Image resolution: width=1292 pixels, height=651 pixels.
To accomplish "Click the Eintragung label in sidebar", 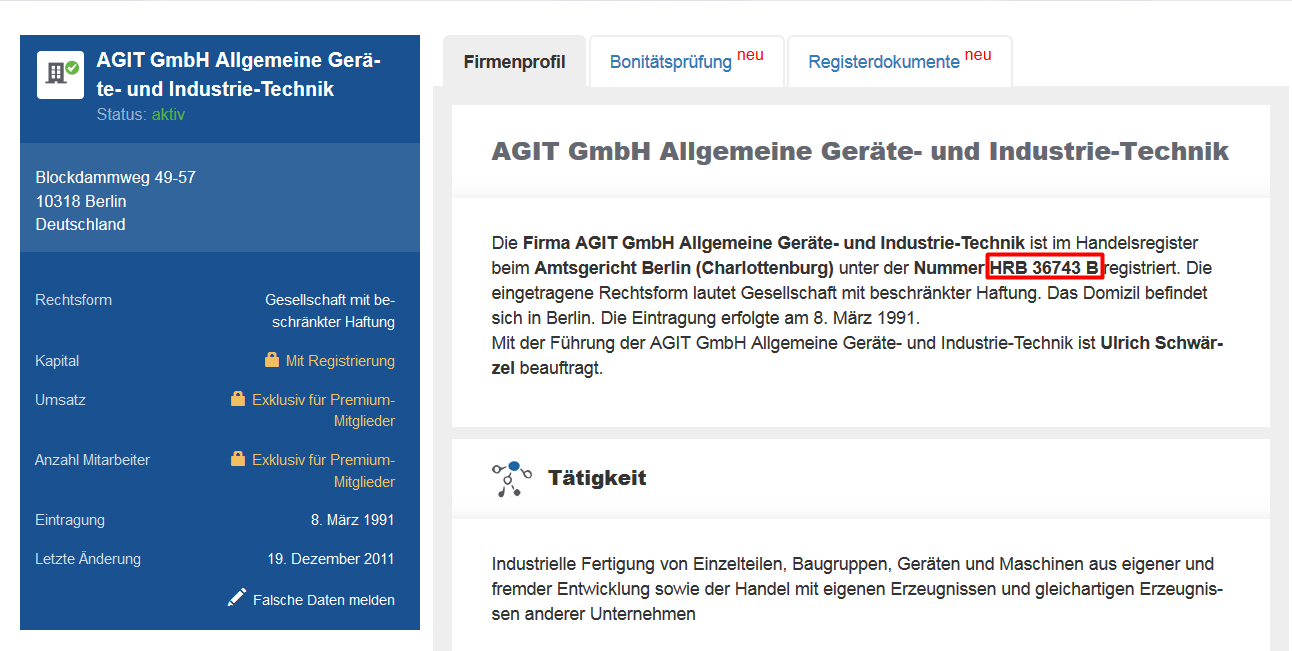I will [70, 520].
